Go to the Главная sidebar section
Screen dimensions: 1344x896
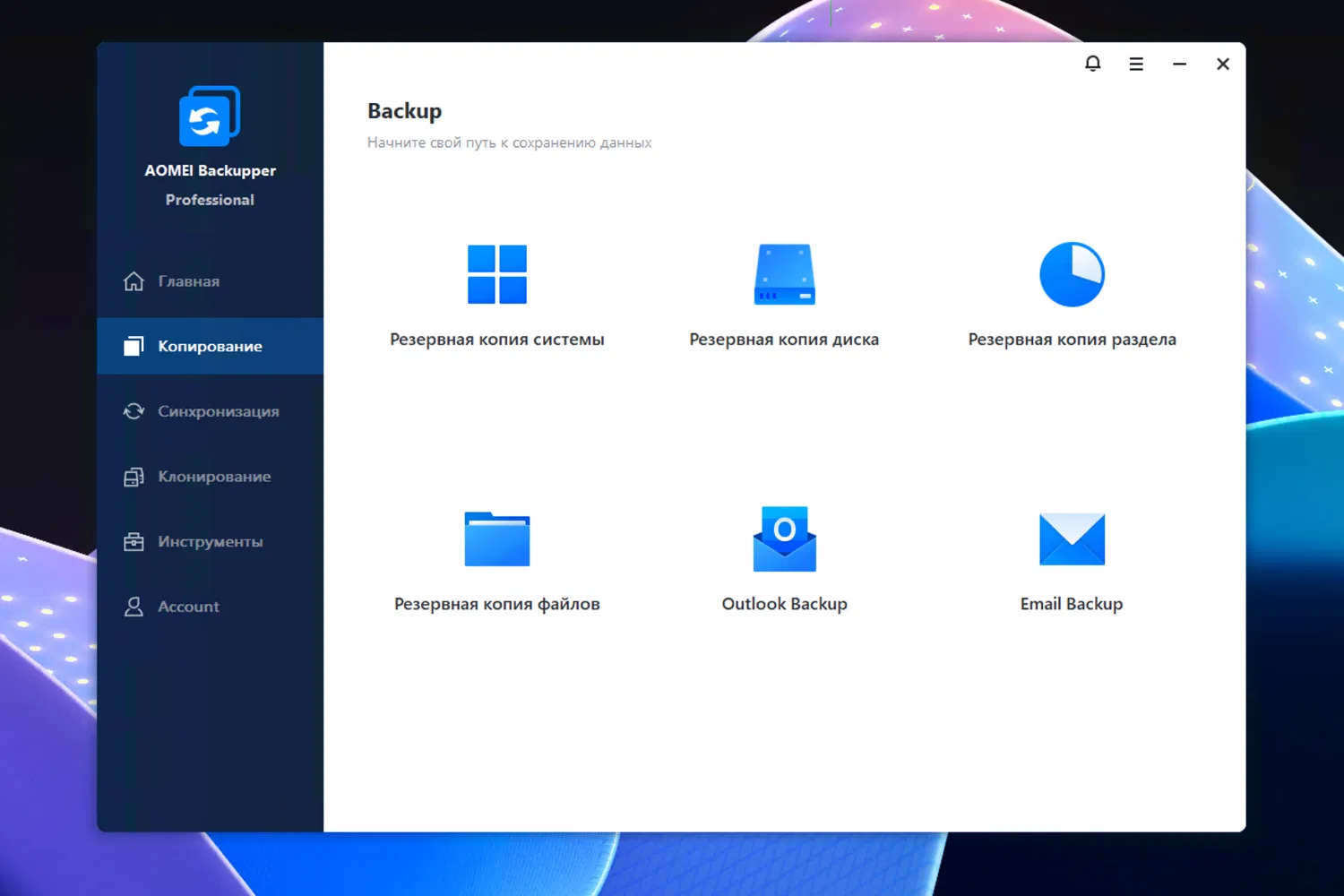point(211,281)
